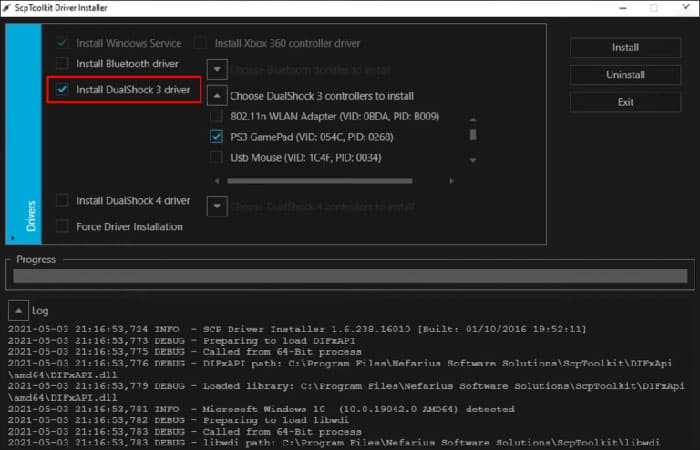Expand the DualShock 4 controllers dropdown
Image resolution: width=700 pixels, height=450 pixels.
(x=217, y=206)
